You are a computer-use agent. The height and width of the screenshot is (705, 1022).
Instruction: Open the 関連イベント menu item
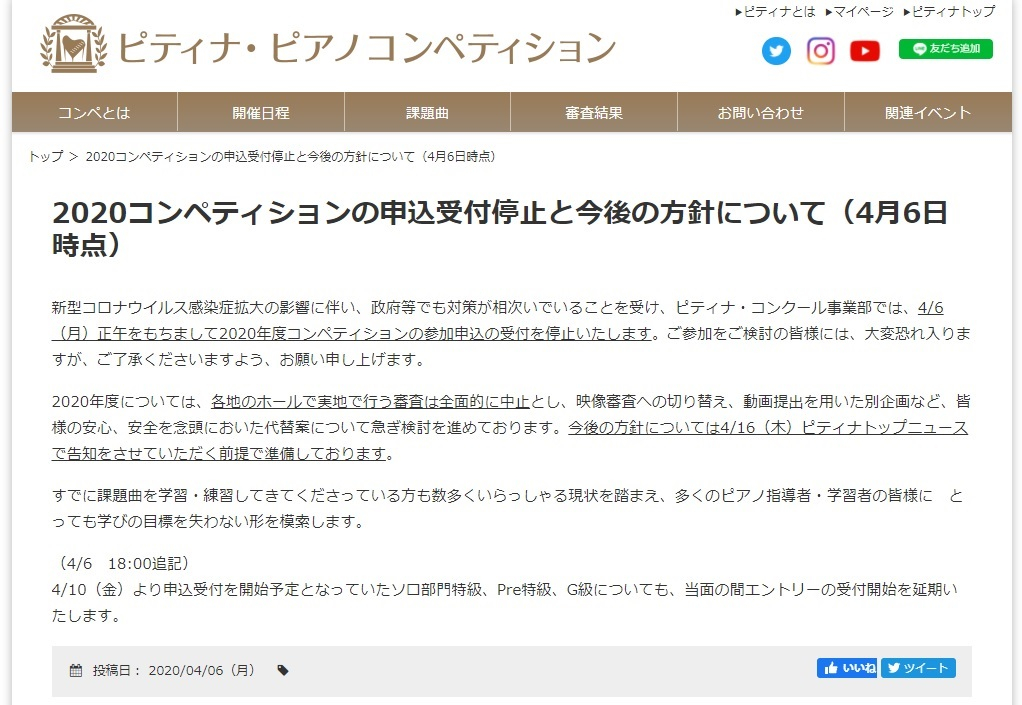pyautogui.click(x=928, y=113)
